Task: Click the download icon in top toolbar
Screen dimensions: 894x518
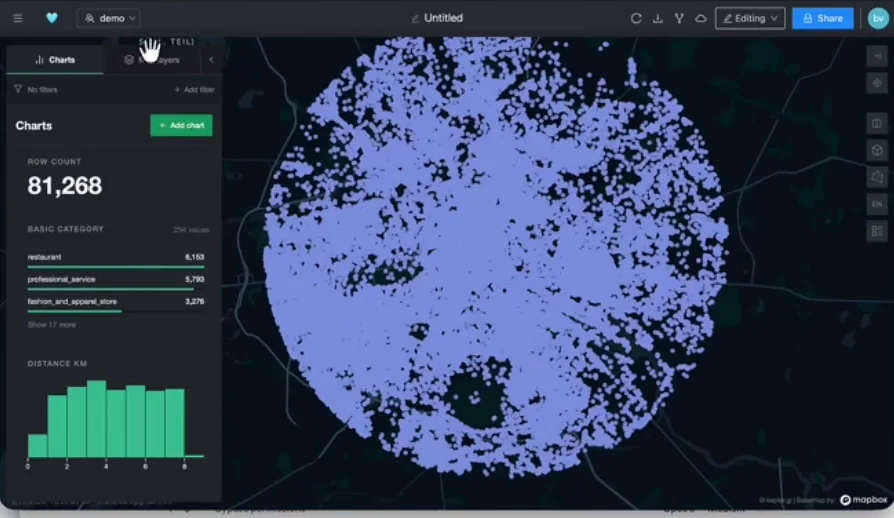Action: pos(657,18)
